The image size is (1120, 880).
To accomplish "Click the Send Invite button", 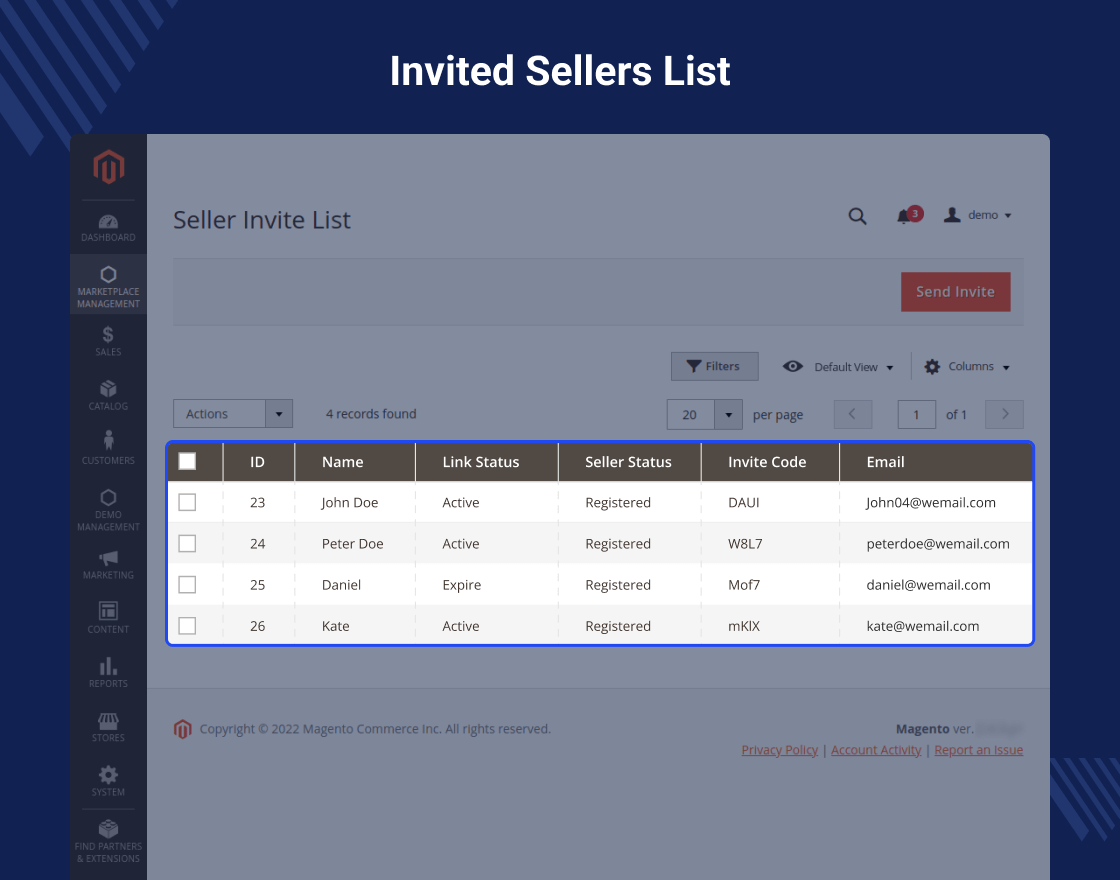I will [x=955, y=291].
